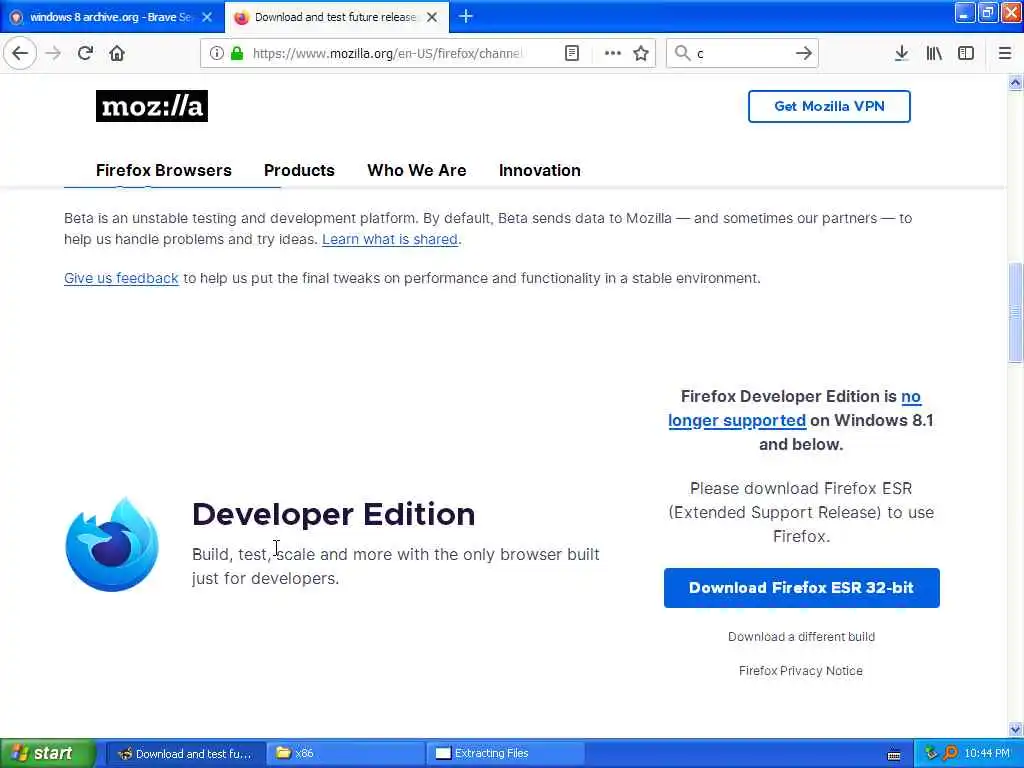1024x768 pixels.
Task: Focus the search box containing c
Action: (x=741, y=53)
